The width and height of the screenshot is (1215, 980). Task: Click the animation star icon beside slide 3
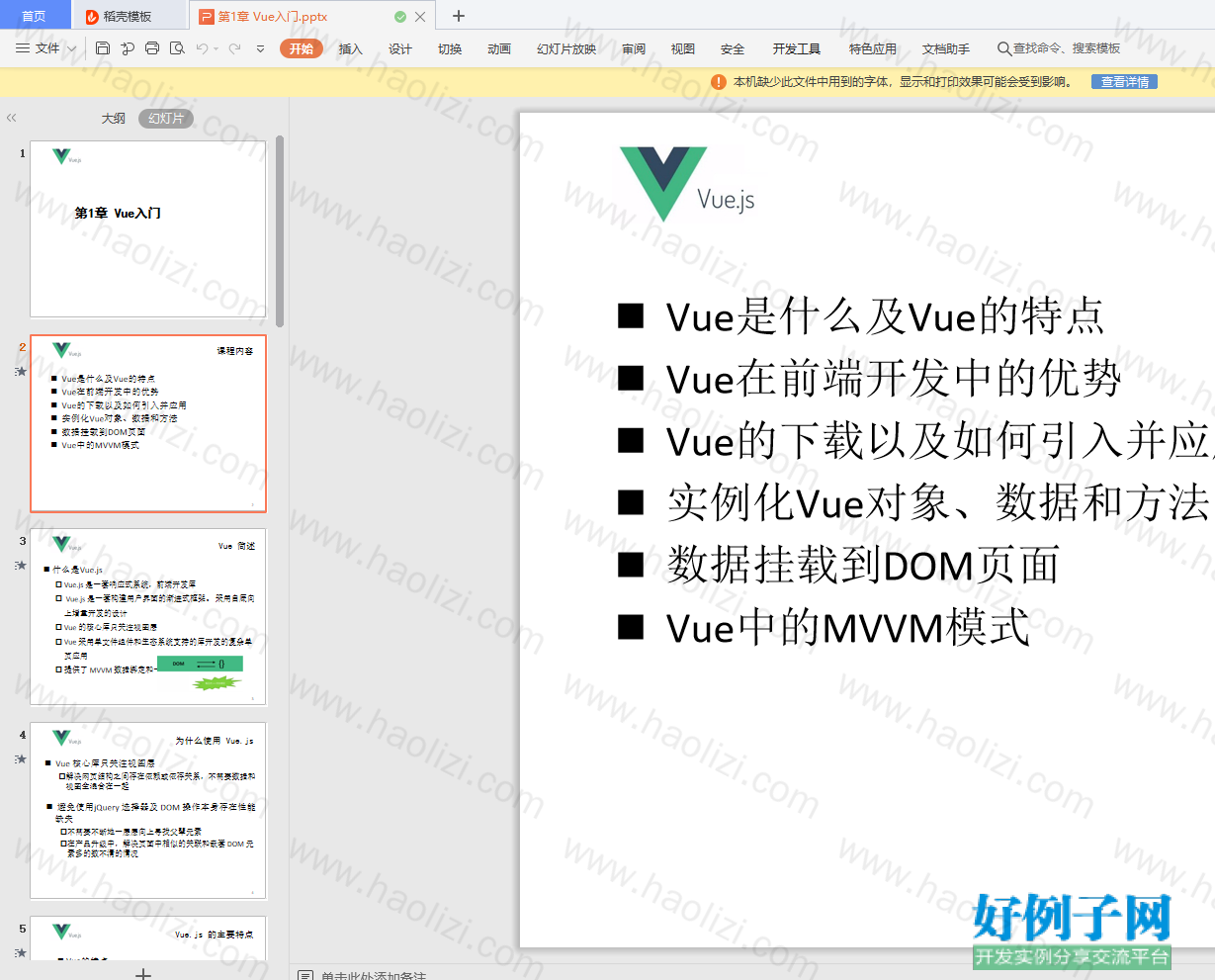[x=20, y=566]
